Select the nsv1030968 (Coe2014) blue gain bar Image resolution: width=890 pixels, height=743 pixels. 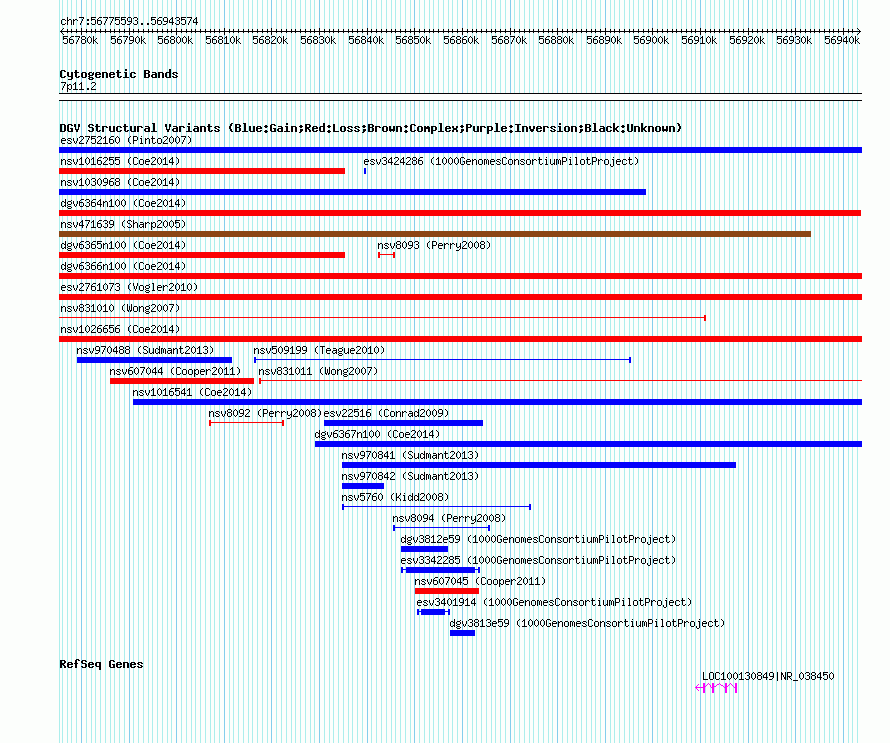click(352, 192)
